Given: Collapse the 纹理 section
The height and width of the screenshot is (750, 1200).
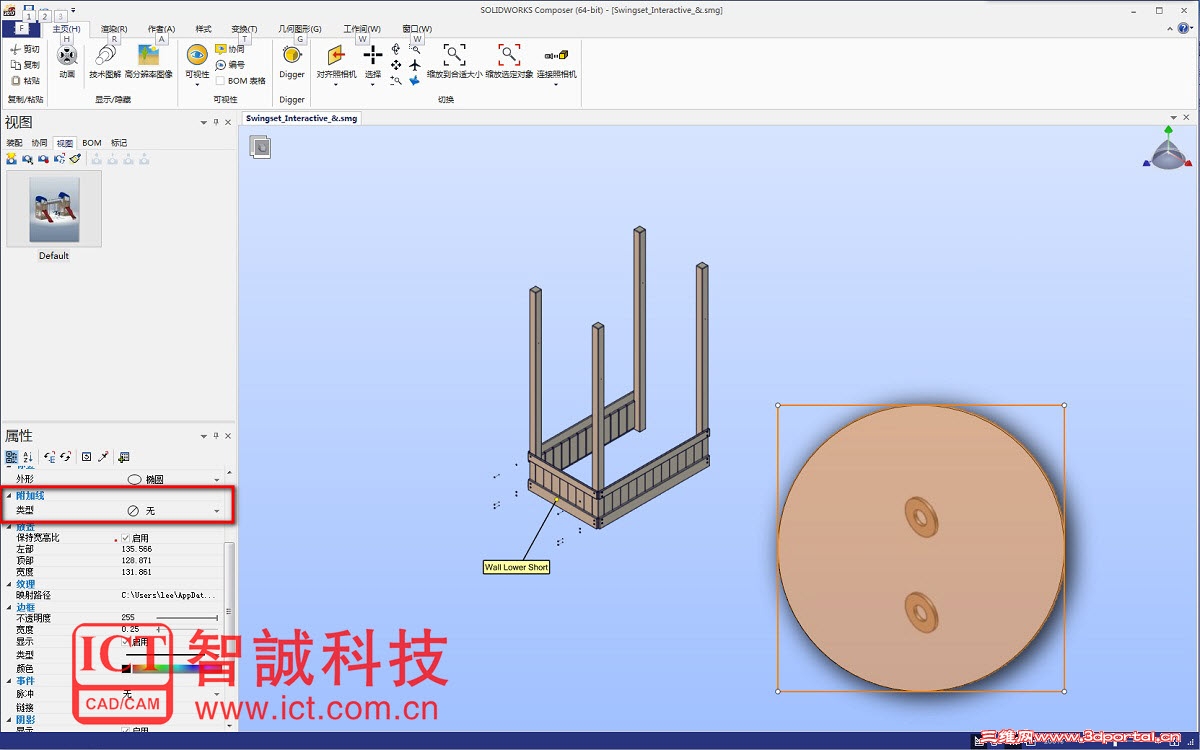Looking at the screenshot, I should pos(10,584).
